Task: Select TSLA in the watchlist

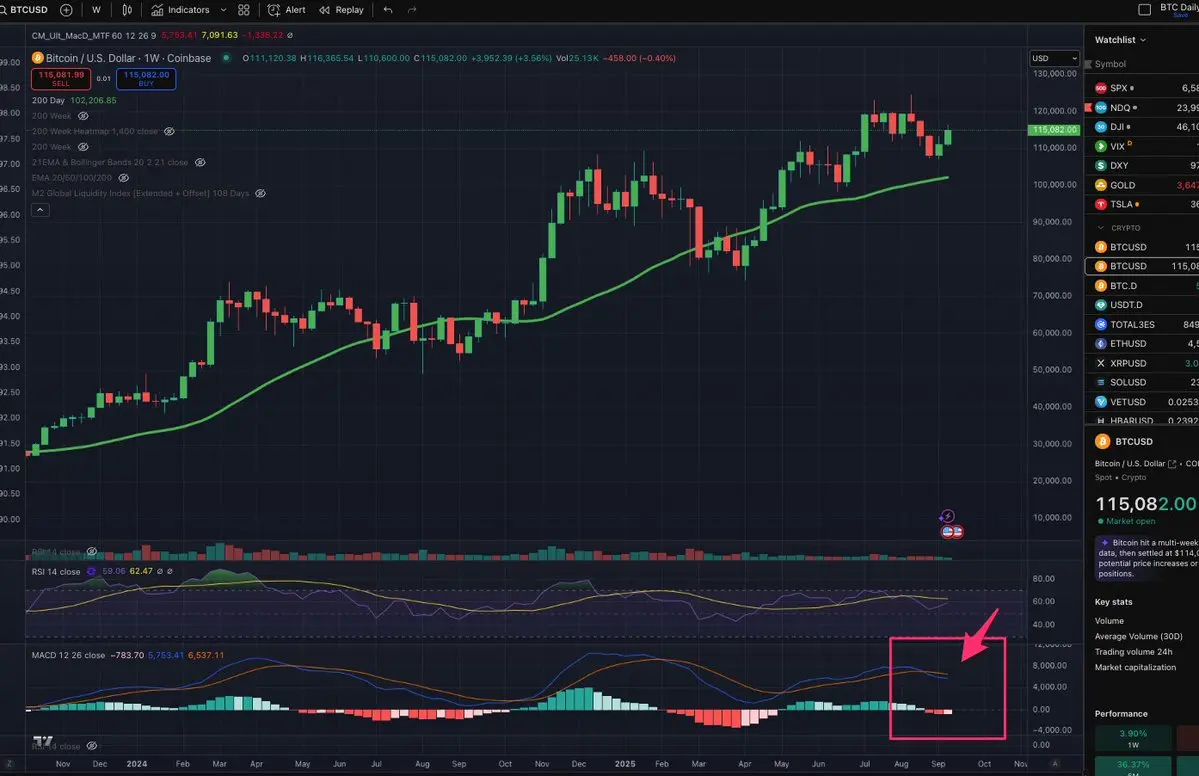Action: click(1142, 204)
